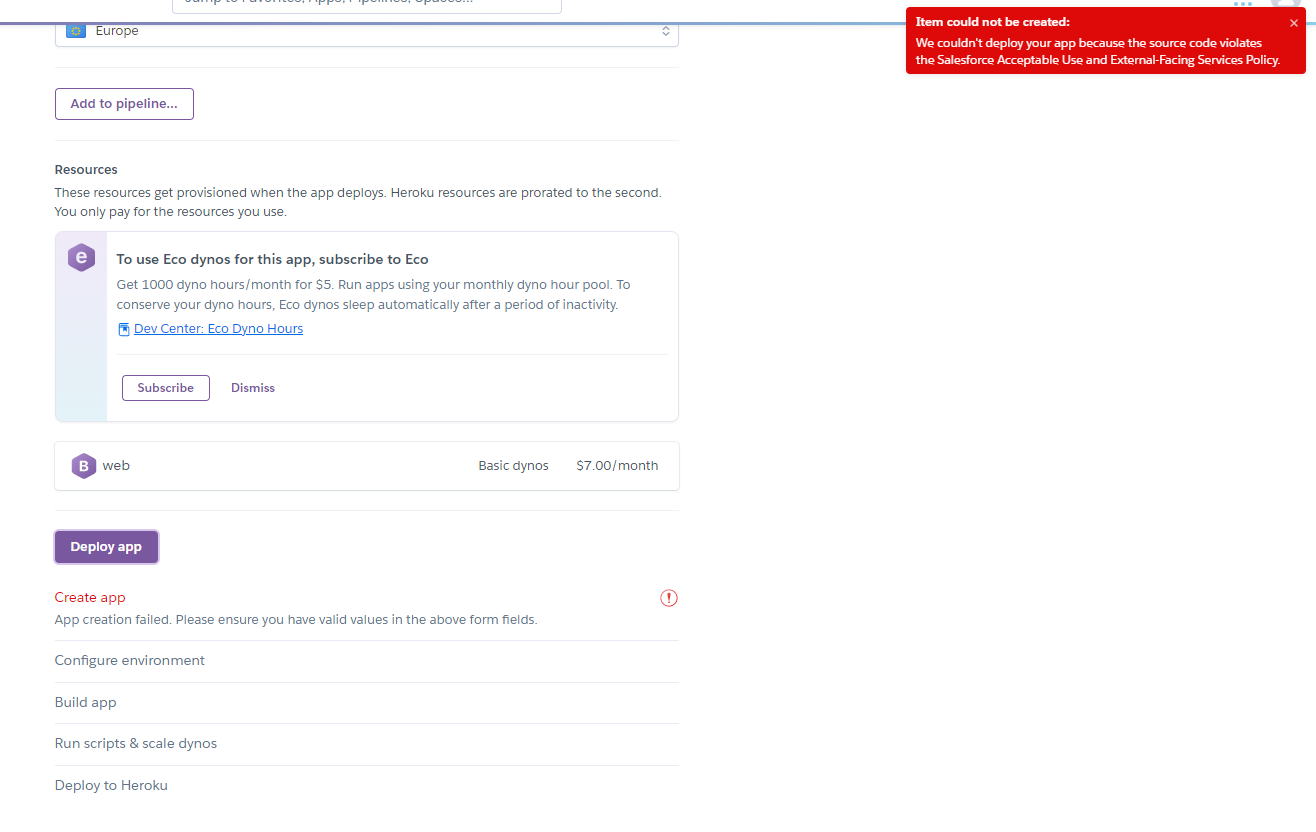1316x832 pixels.
Task: Click the Dev Center document icon before the link
Action: tap(124, 328)
